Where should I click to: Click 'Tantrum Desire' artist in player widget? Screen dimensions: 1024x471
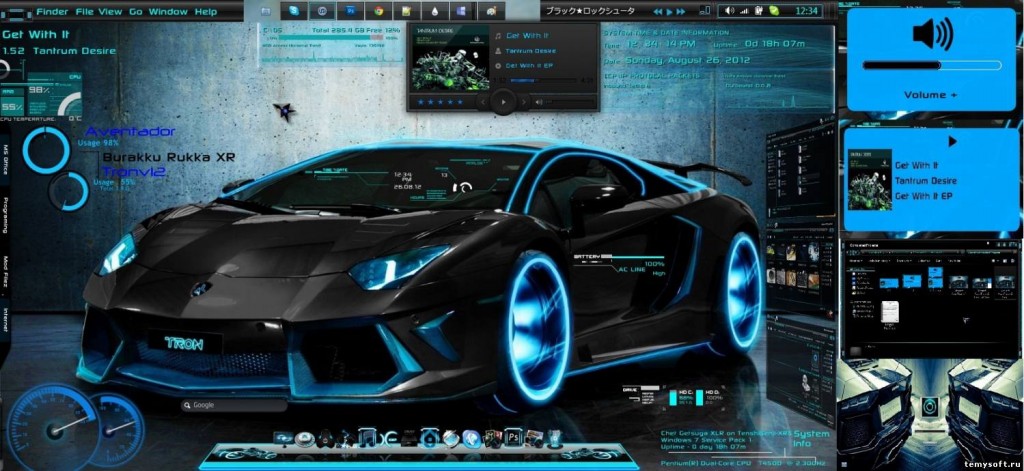pyautogui.click(x=530, y=51)
